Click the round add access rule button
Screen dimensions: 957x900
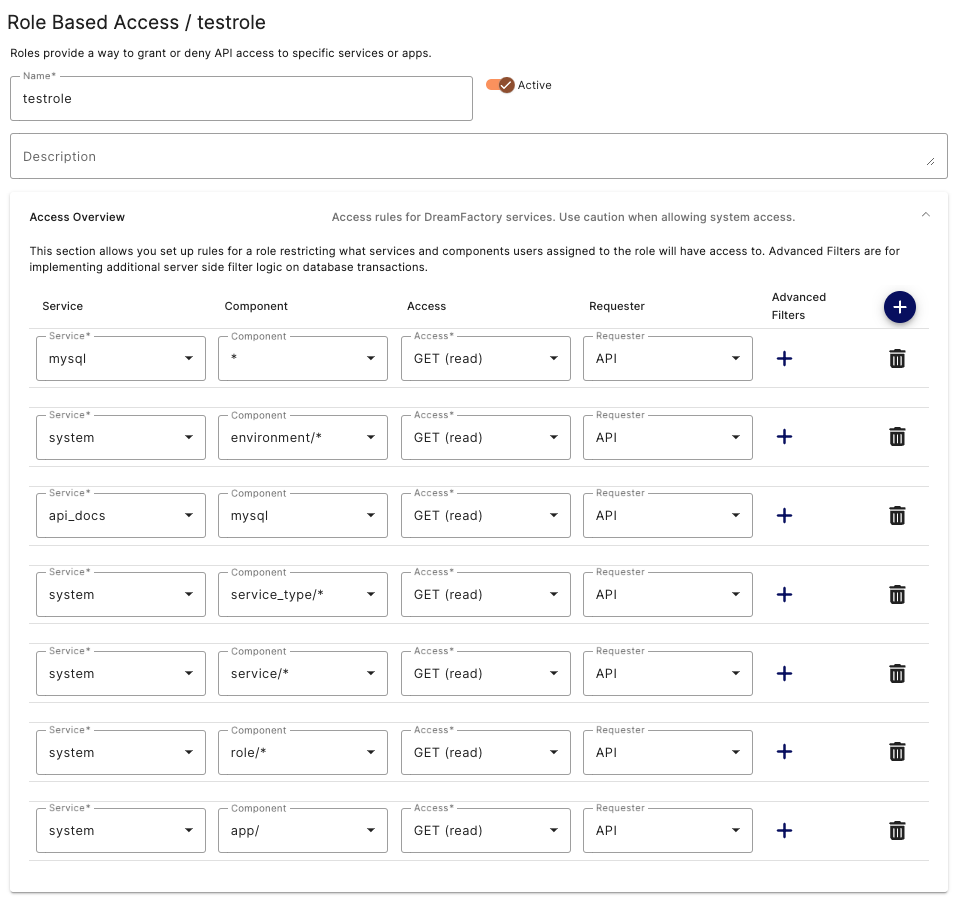(x=899, y=308)
